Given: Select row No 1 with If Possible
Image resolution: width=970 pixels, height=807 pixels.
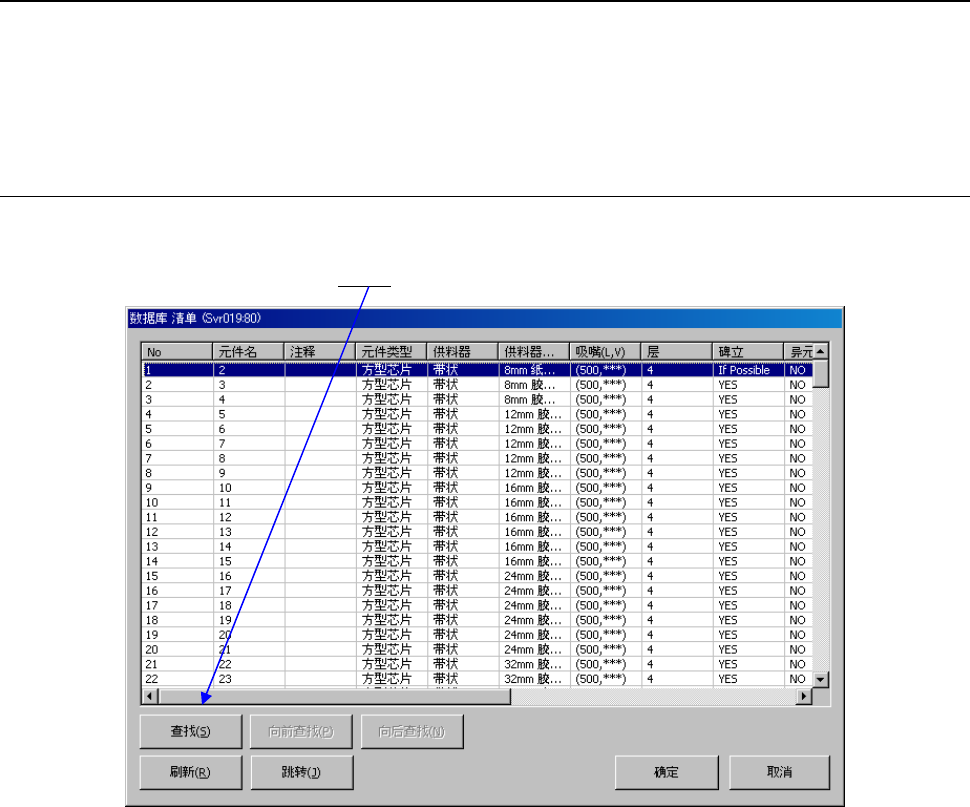Looking at the screenshot, I should coord(477,370).
